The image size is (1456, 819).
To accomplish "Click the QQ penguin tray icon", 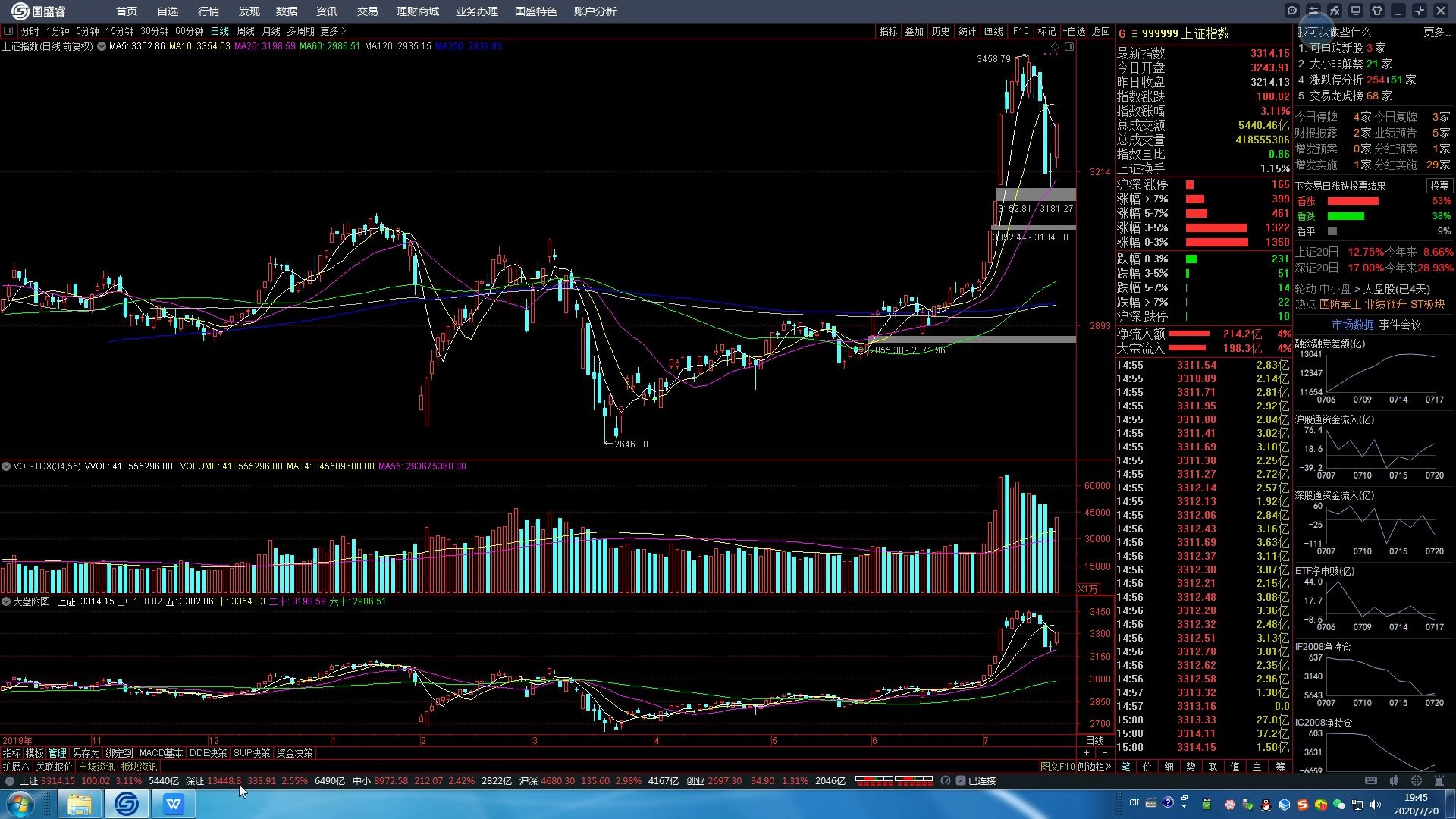I will tap(1266, 804).
